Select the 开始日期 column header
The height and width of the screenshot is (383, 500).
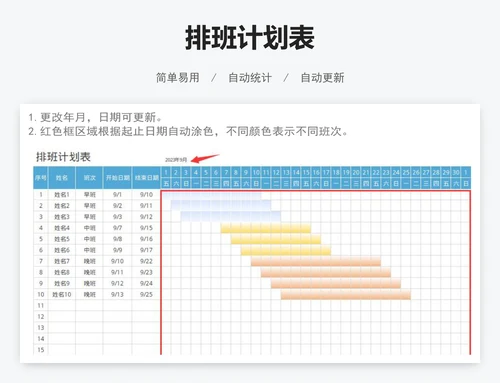point(117,178)
